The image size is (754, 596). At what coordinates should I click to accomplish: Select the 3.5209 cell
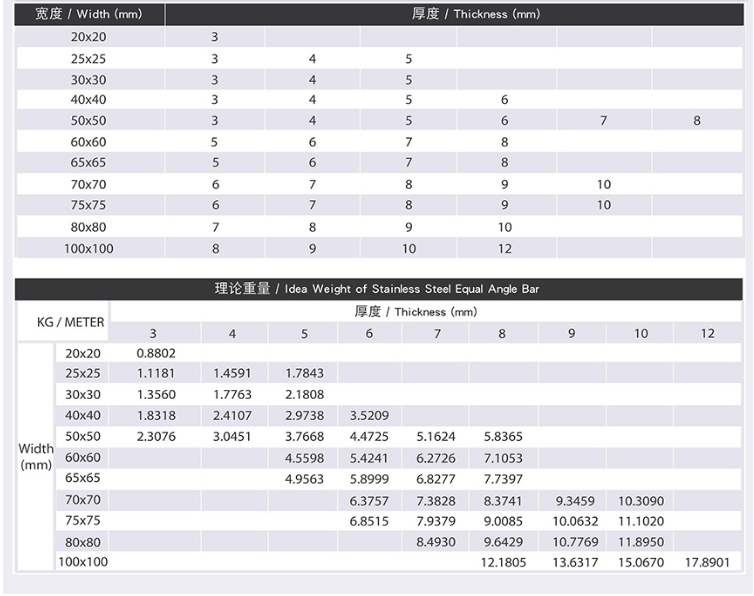[369, 415]
